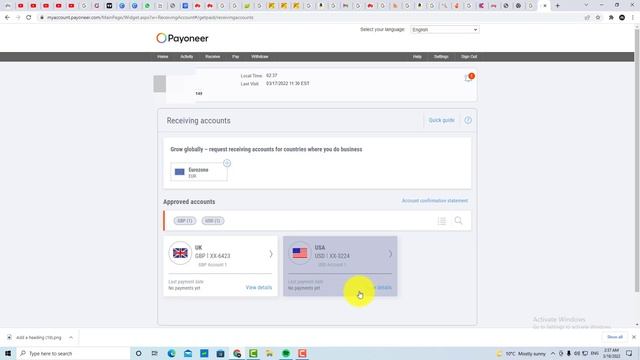Viewport: 640px width, 360px height.
Task: Click the UK flag icon
Action: click(180, 253)
